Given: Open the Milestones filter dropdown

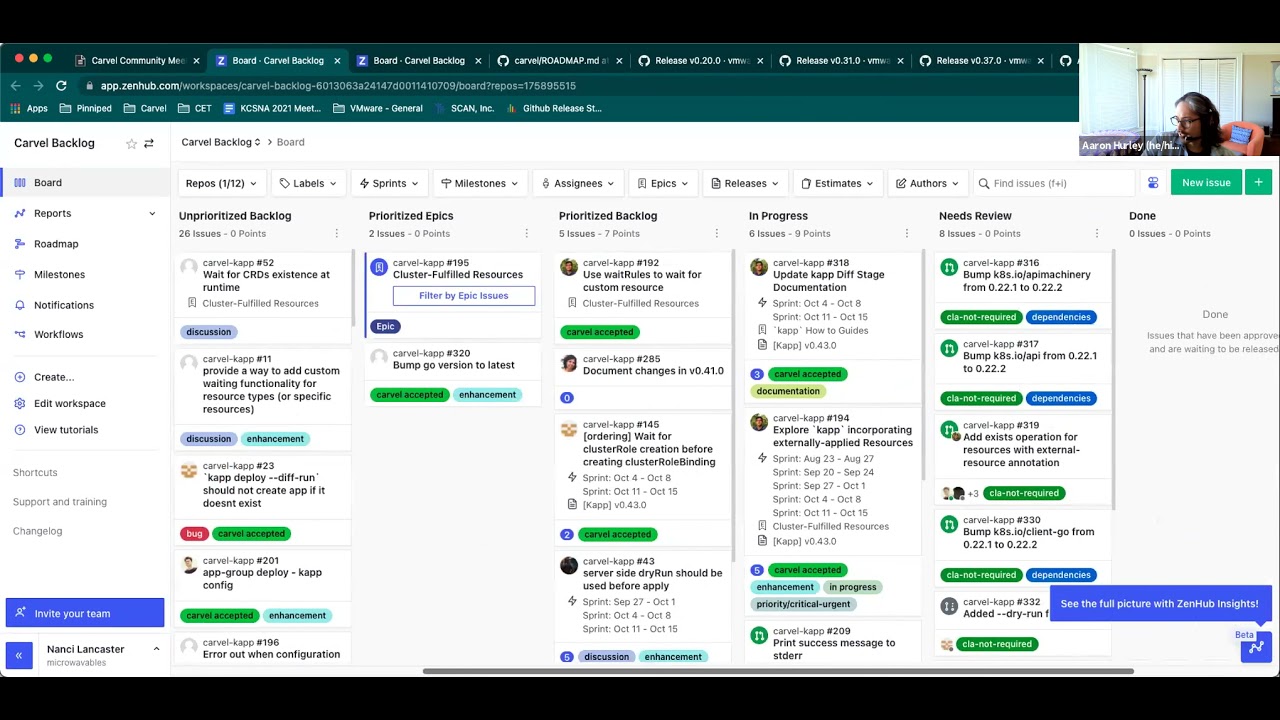Looking at the screenshot, I should (480, 183).
